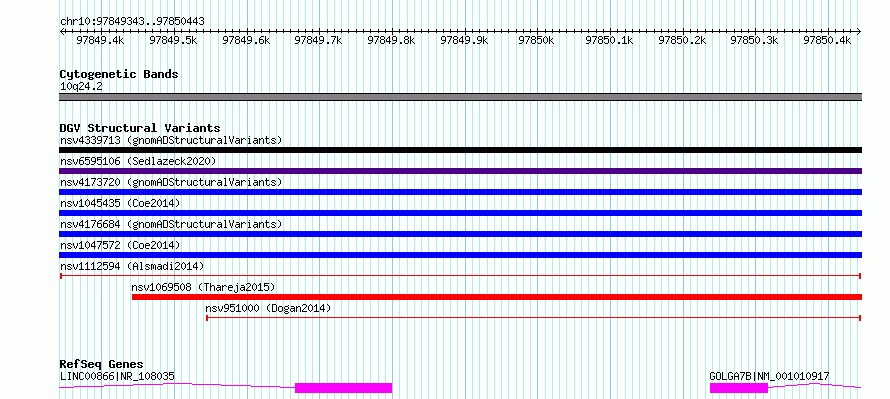The width and height of the screenshot is (890, 399).
Task: Click the nsv4173720 (gnomADStructuralVariants) label
Action: click(x=171, y=182)
